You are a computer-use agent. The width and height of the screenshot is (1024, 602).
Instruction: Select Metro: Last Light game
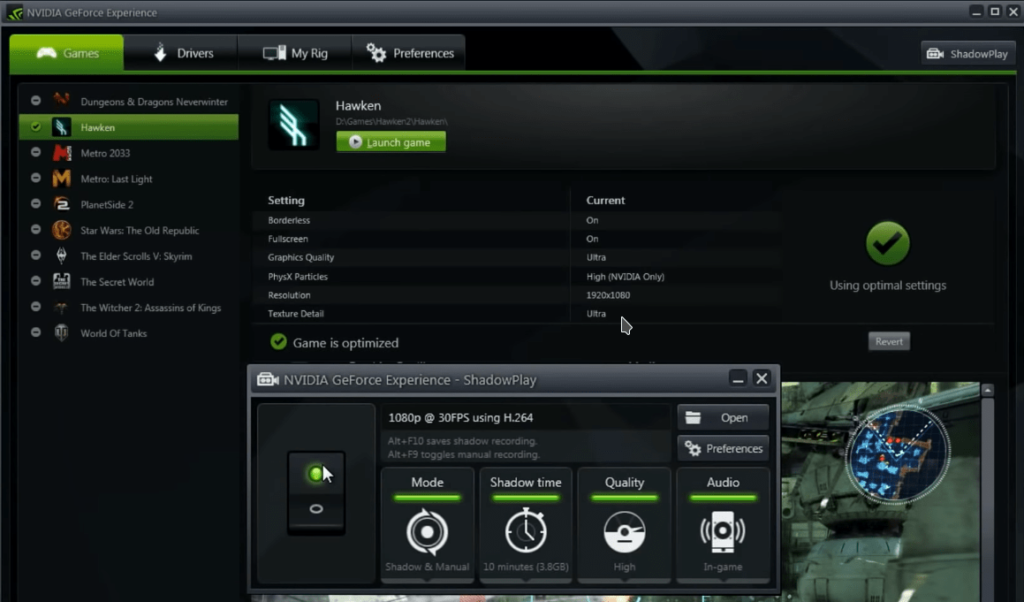click(129, 179)
